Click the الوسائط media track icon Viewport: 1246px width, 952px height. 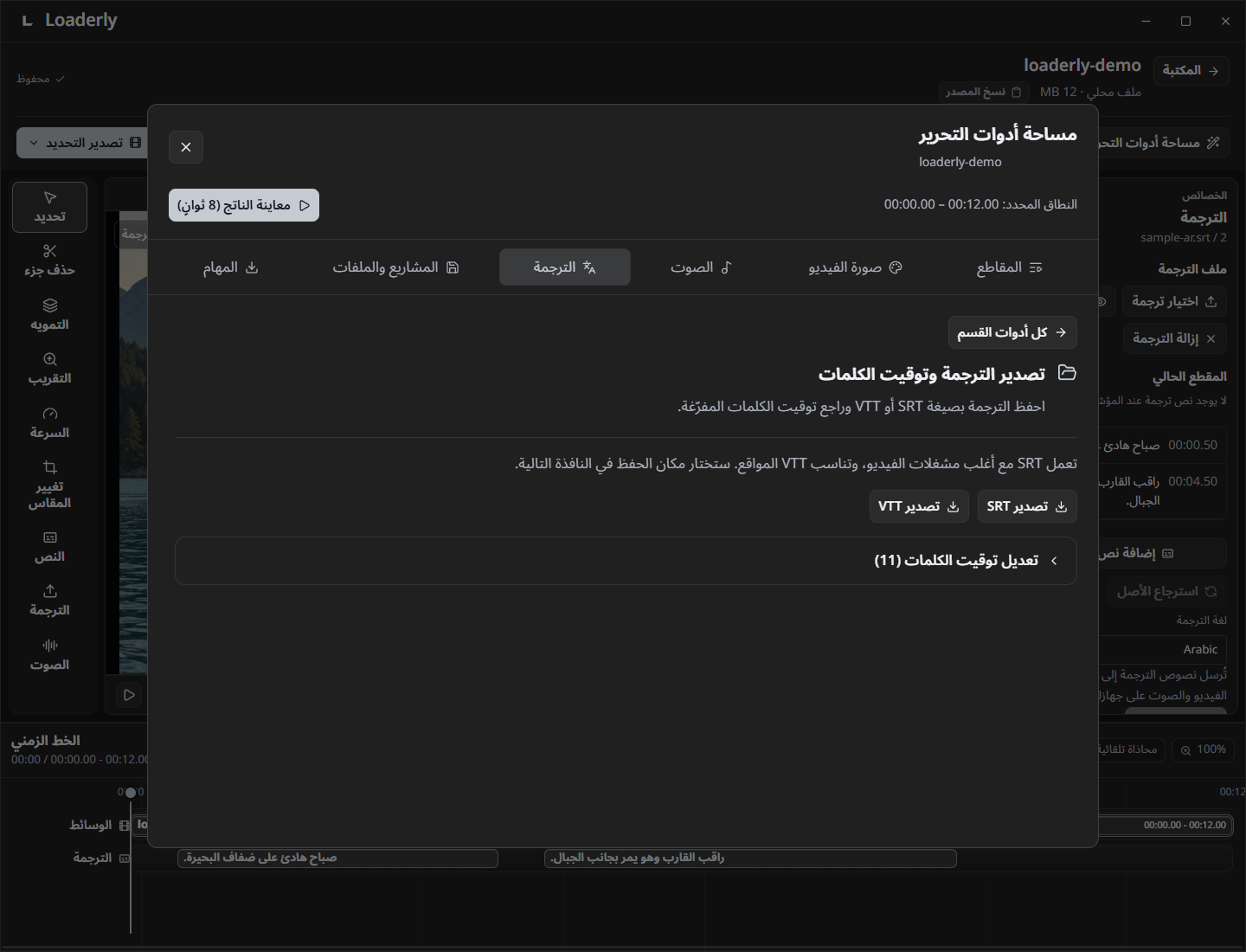125,826
